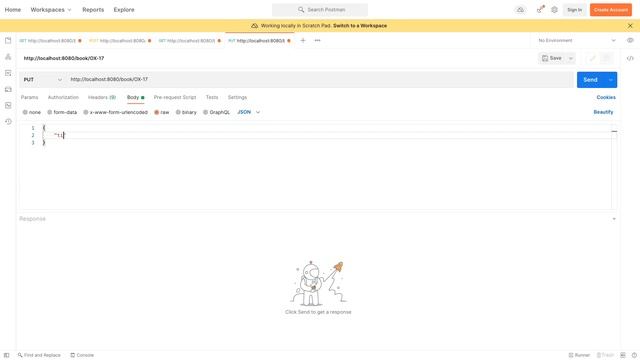Viewport: 640px width, 360px height.
Task: Open Monitors panel in the sidebar
Action: pyautogui.click(x=8, y=105)
